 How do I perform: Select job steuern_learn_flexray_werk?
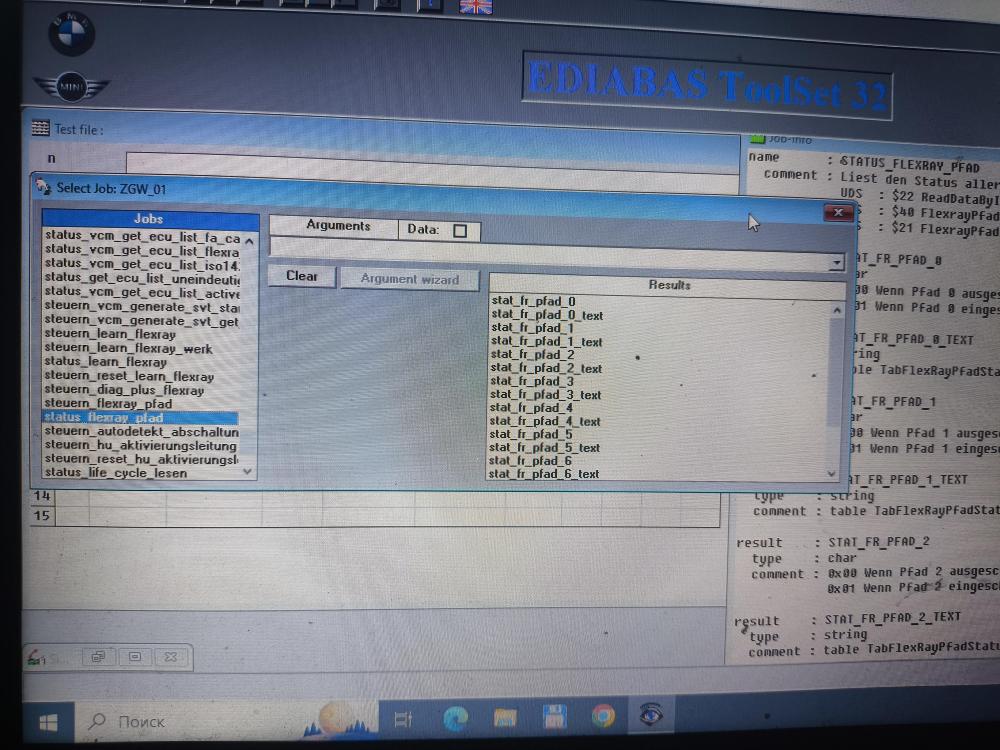click(x=128, y=348)
